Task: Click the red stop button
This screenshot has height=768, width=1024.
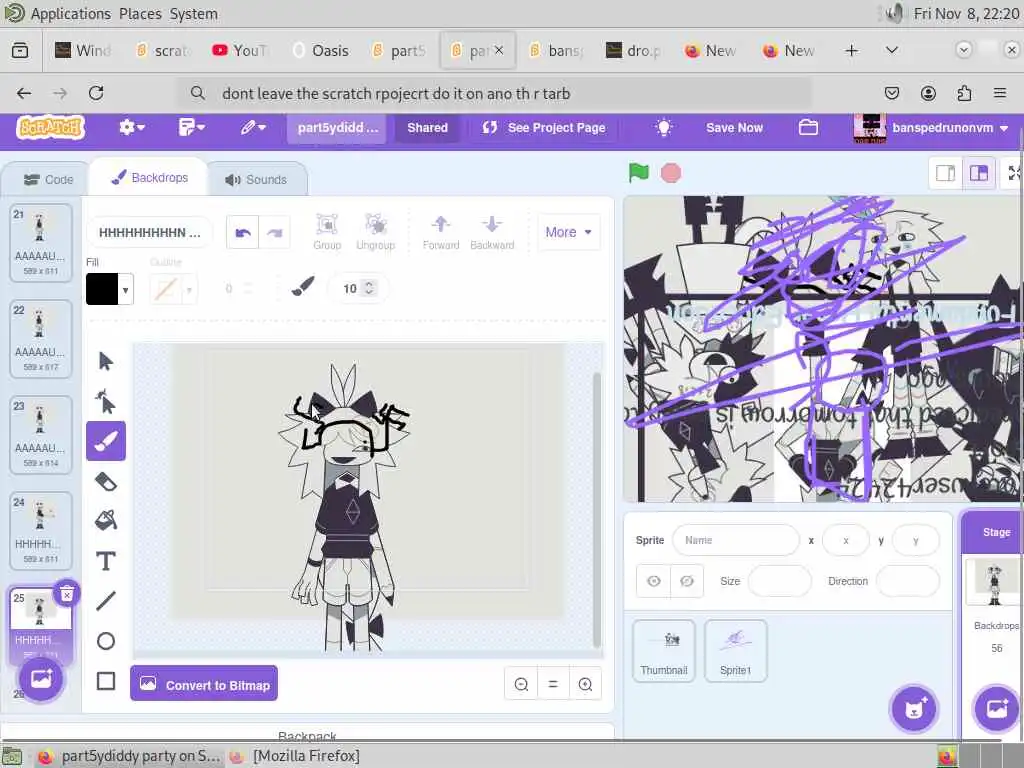Action: pyautogui.click(x=671, y=173)
